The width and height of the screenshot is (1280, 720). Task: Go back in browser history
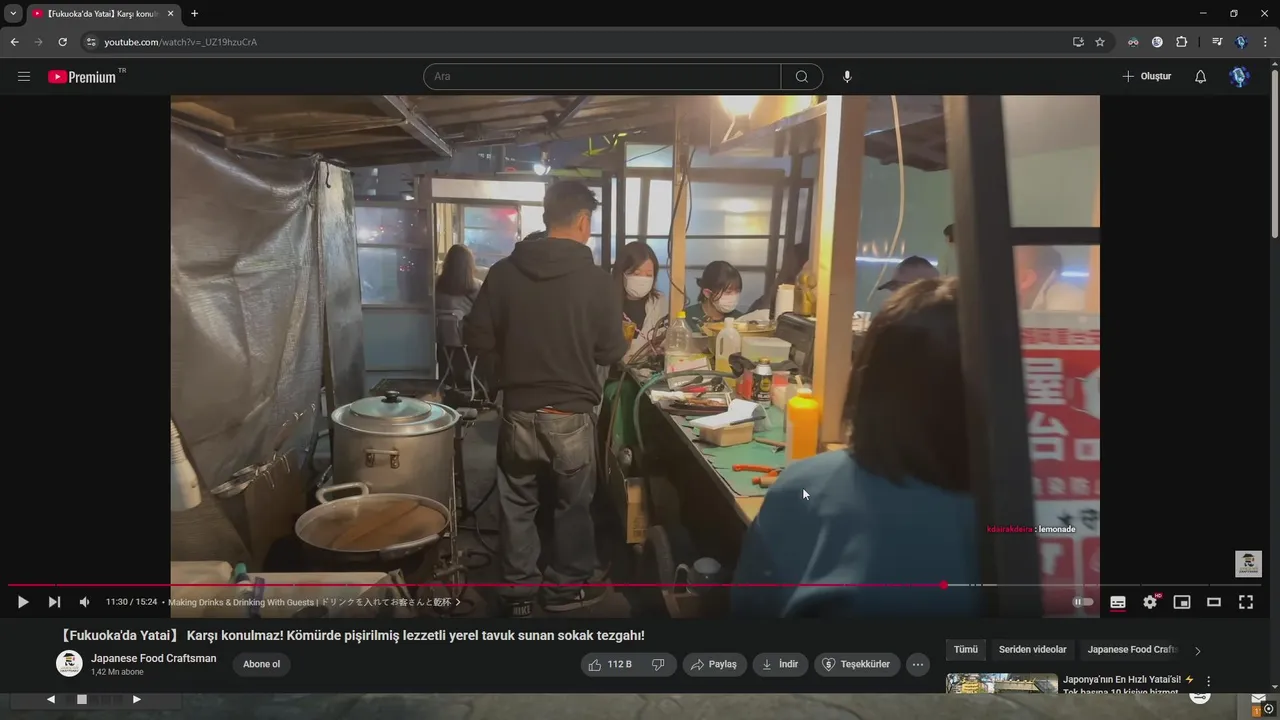[x=14, y=42]
